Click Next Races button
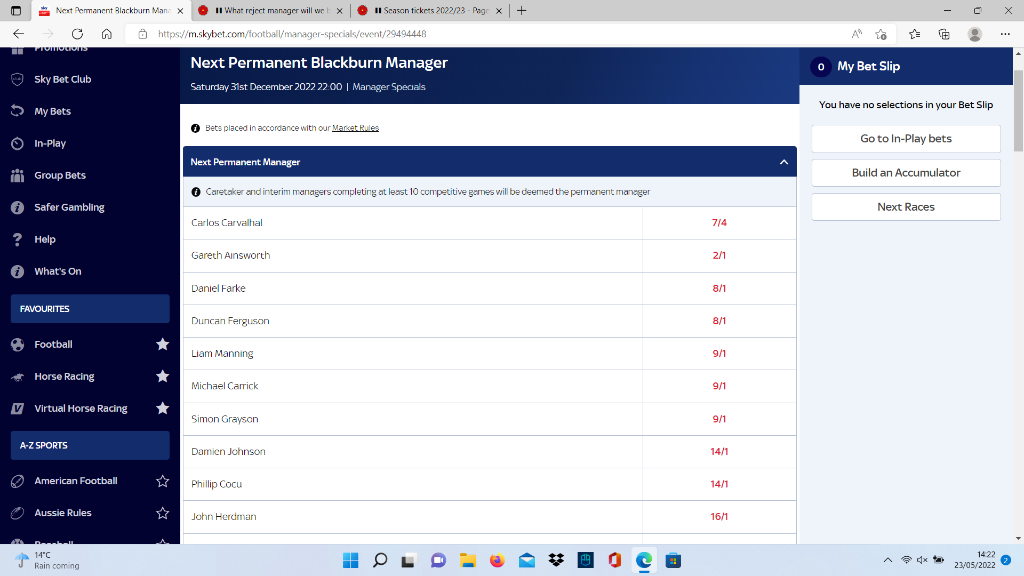The image size is (1024, 576). coord(906,207)
